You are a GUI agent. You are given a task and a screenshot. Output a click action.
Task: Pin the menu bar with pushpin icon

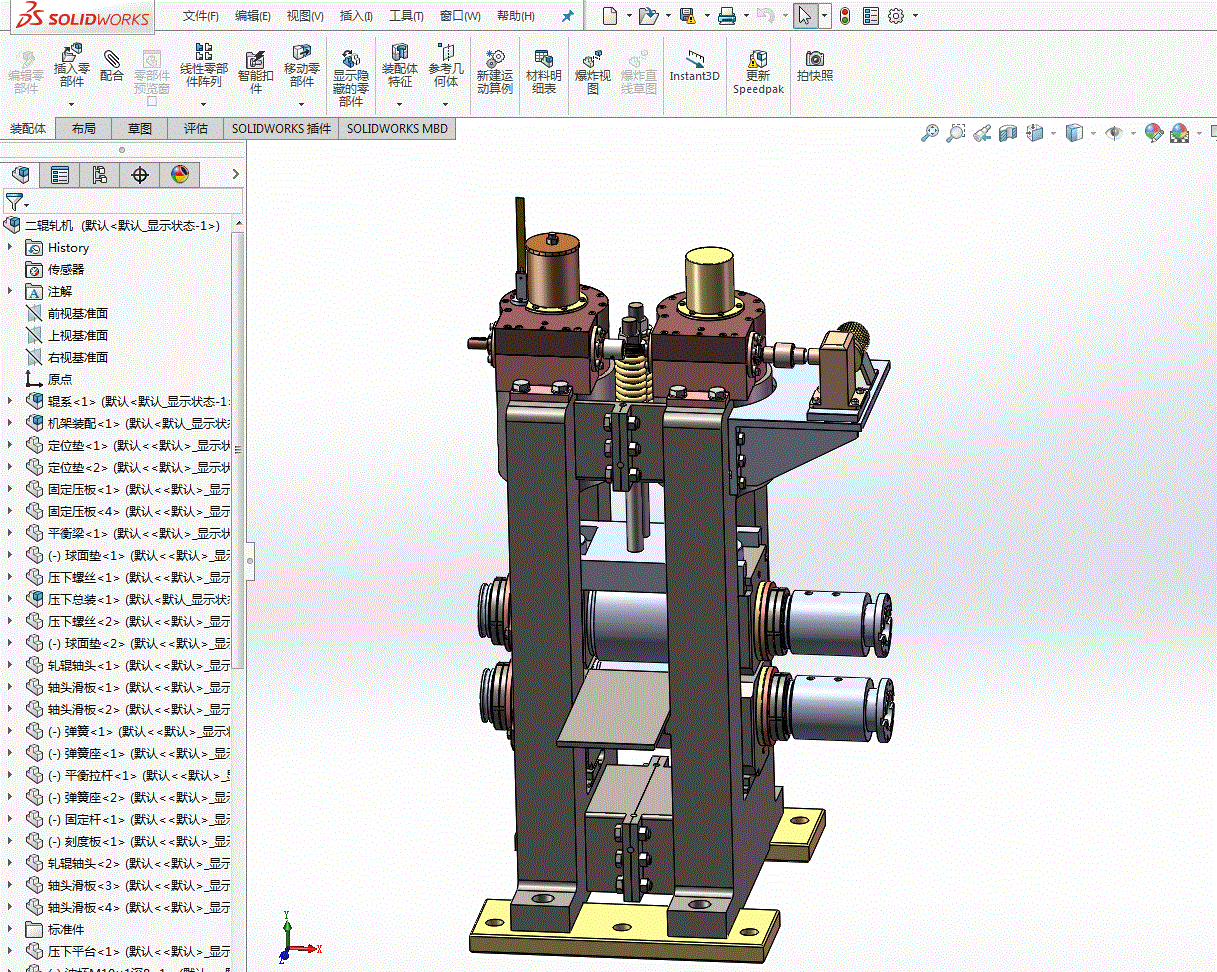[x=568, y=16]
